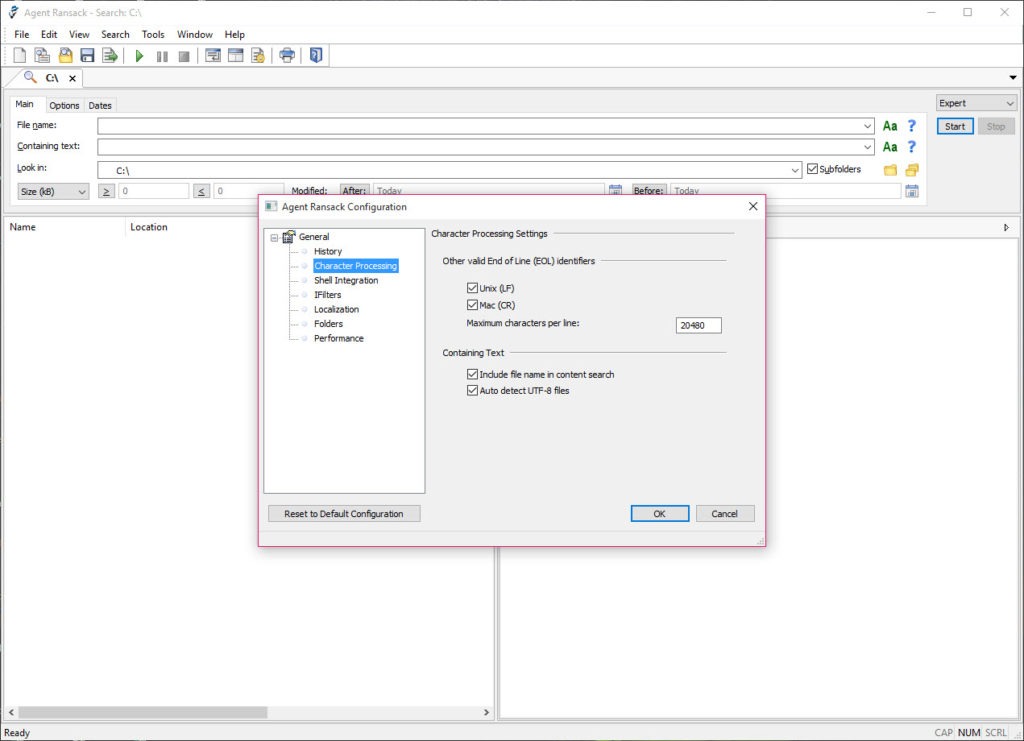
Task: Click the New blank document toolbar icon
Action: click(x=20, y=55)
